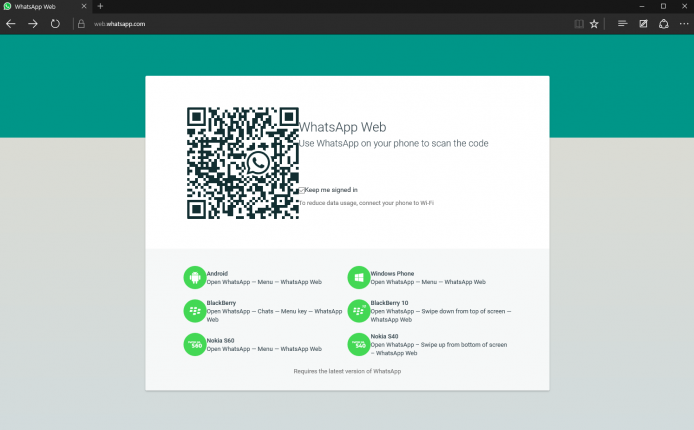Click the BlackBerry green icon

195,311
